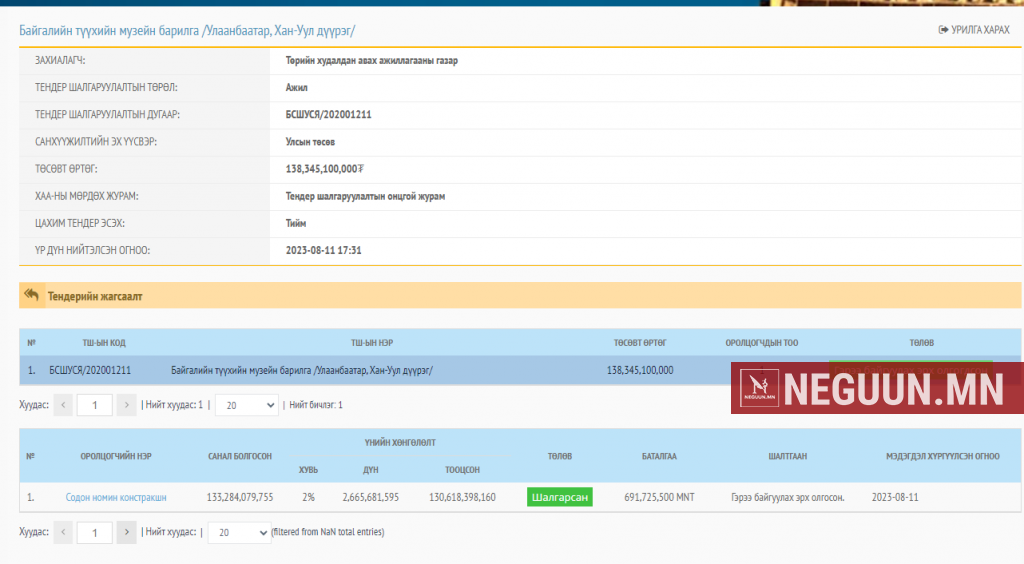Click the green Шалгарсан status badge

coord(559,497)
